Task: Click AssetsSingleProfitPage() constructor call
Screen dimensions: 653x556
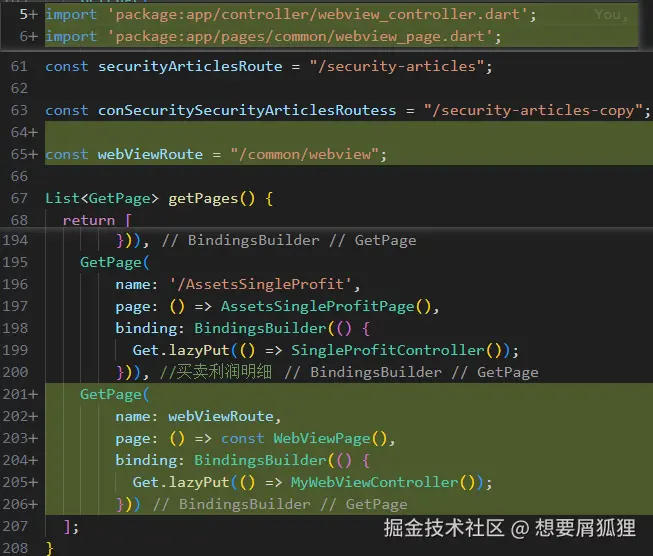Action: click(x=326, y=307)
